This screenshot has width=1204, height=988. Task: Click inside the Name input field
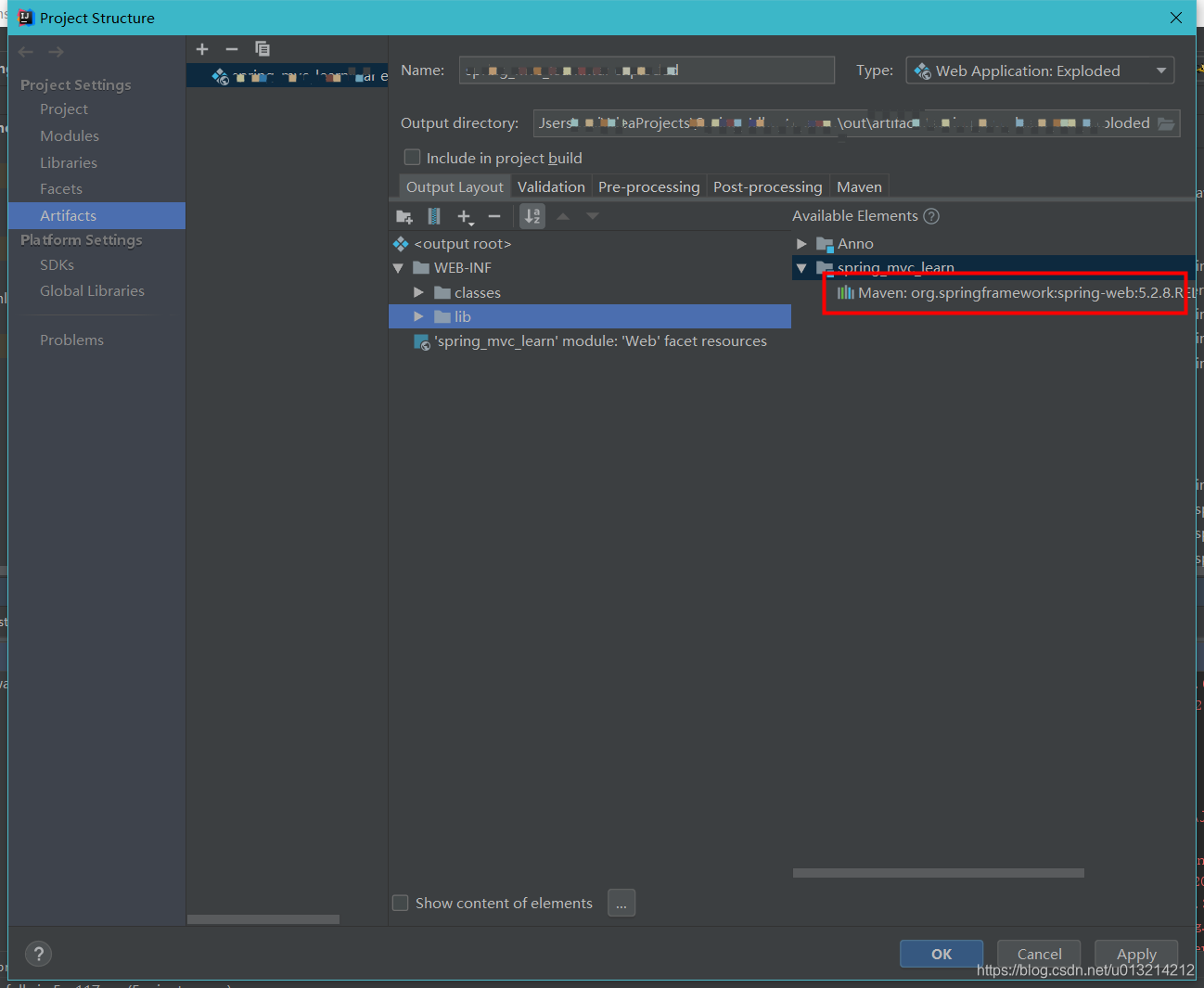[647, 70]
